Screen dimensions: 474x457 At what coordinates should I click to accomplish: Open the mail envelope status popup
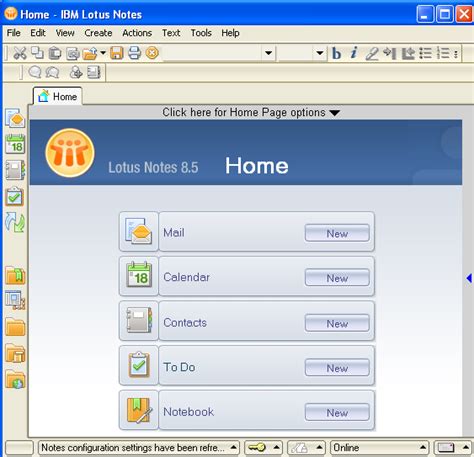tap(452, 447)
